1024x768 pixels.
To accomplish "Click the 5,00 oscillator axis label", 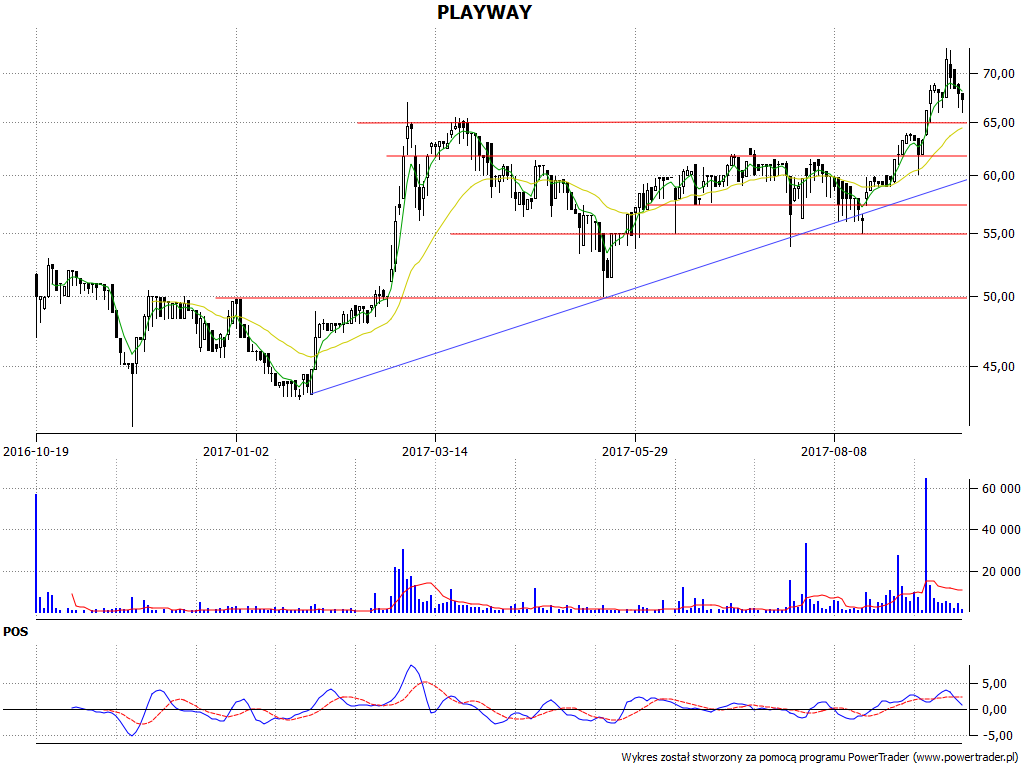I will (995, 684).
